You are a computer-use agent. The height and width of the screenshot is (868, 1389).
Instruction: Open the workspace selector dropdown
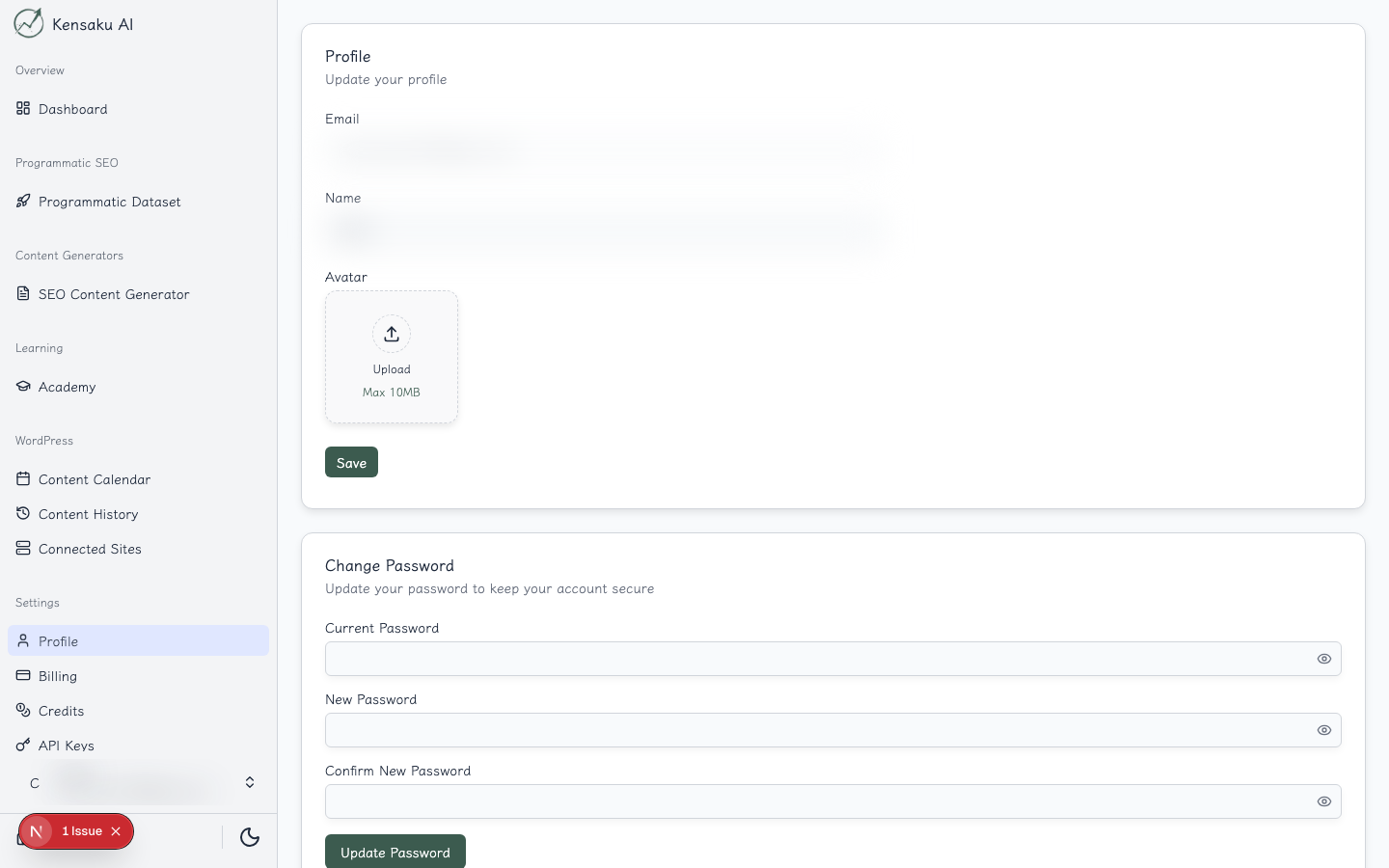(x=250, y=782)
